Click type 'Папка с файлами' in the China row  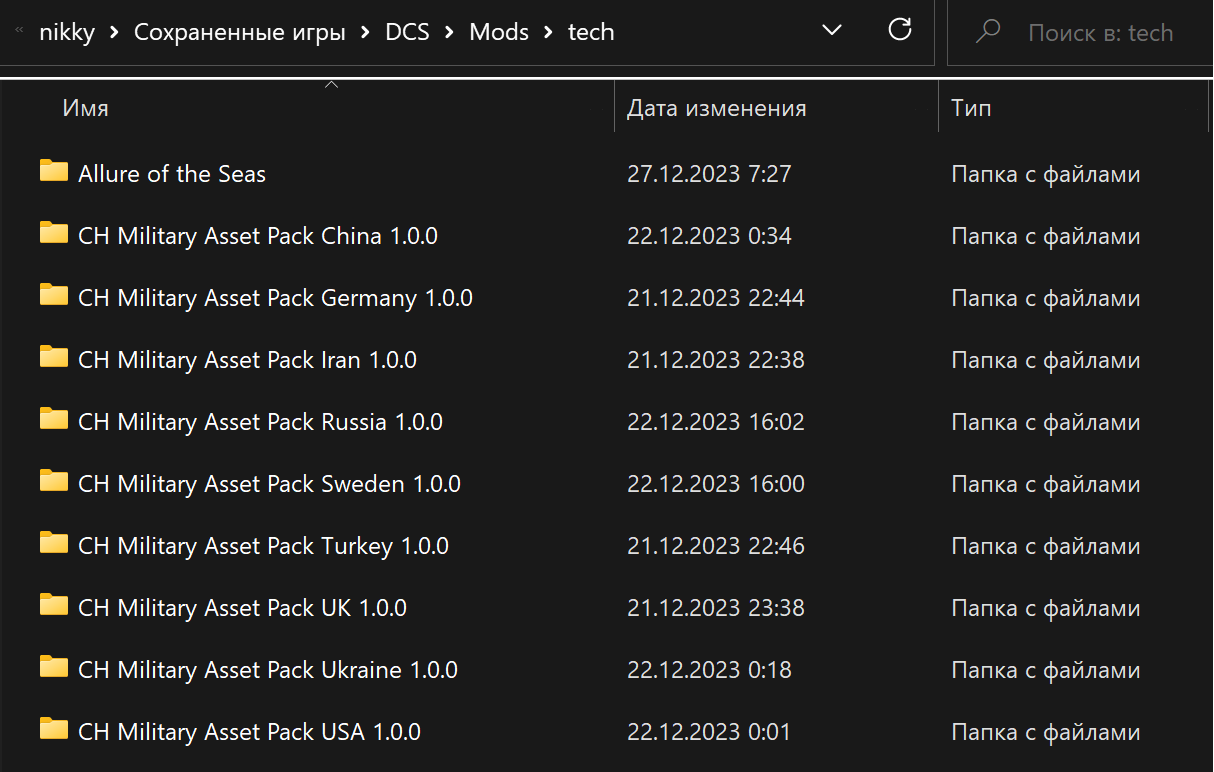(x=1046, y=236)
